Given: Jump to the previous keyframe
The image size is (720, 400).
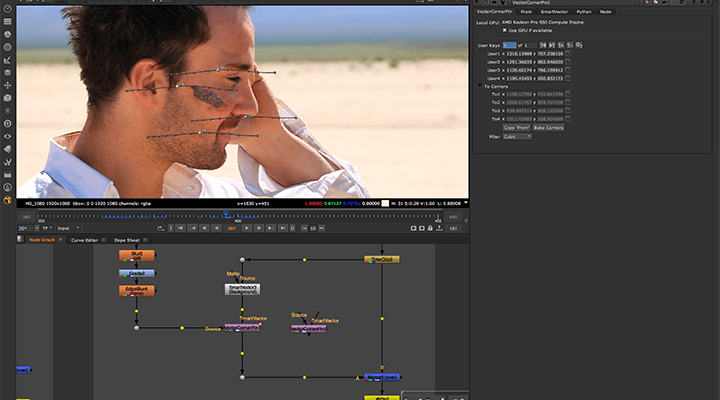Looking at the screenshot, I should click(192, 228).
